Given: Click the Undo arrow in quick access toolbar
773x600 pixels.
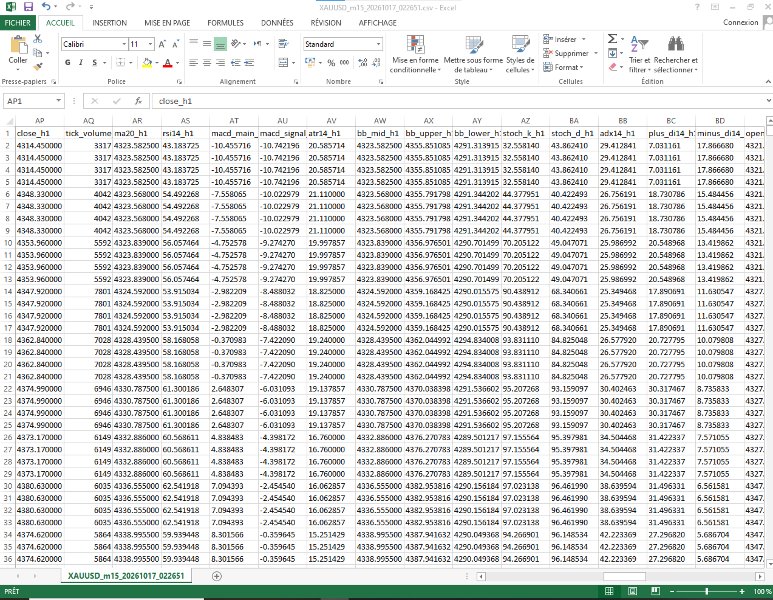Looking at the screenshot, I should tap(46, 7).
